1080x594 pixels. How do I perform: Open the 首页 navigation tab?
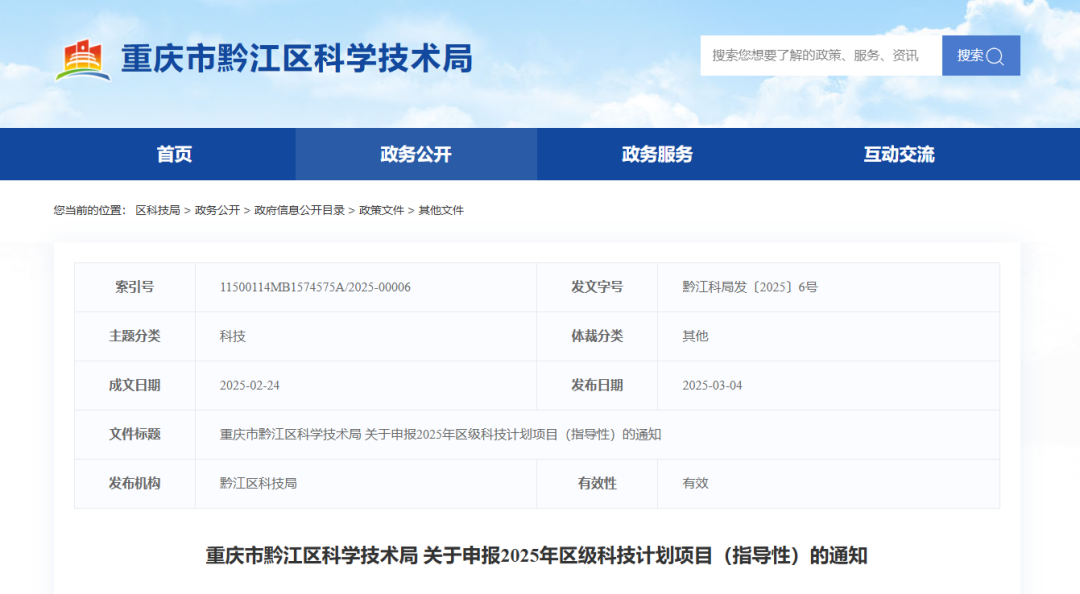[x=174, y=154]
